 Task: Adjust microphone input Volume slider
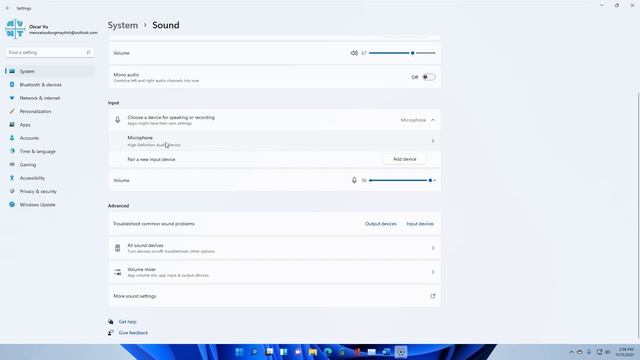[402, 180]
